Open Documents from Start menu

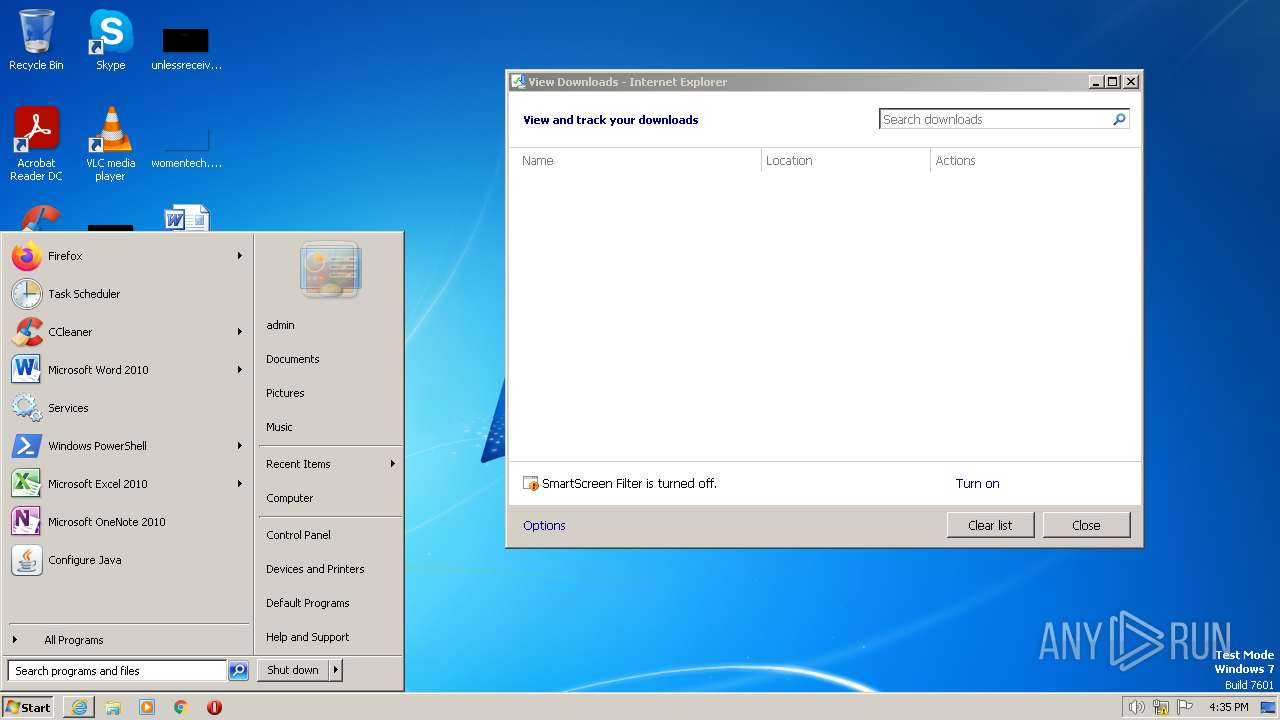(x=330, y=359)
